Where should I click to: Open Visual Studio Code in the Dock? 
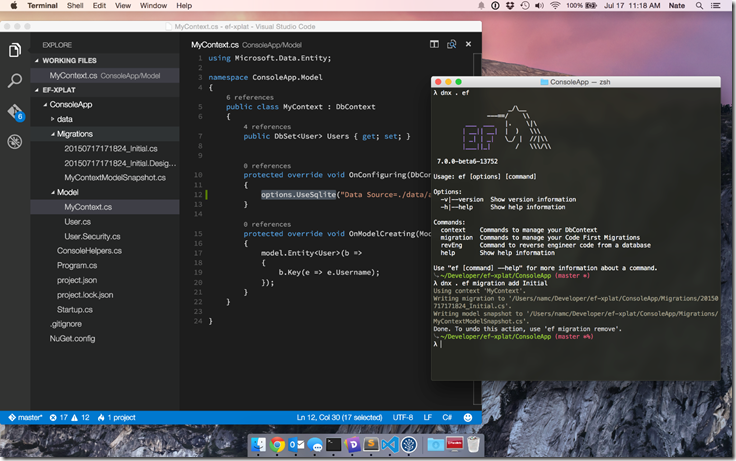pyautogui.click(x=390, y=445)
